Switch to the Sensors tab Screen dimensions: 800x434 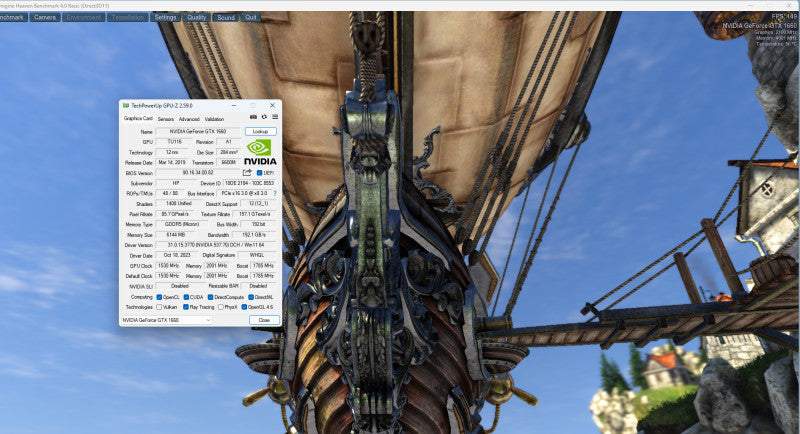click(165, 119)
